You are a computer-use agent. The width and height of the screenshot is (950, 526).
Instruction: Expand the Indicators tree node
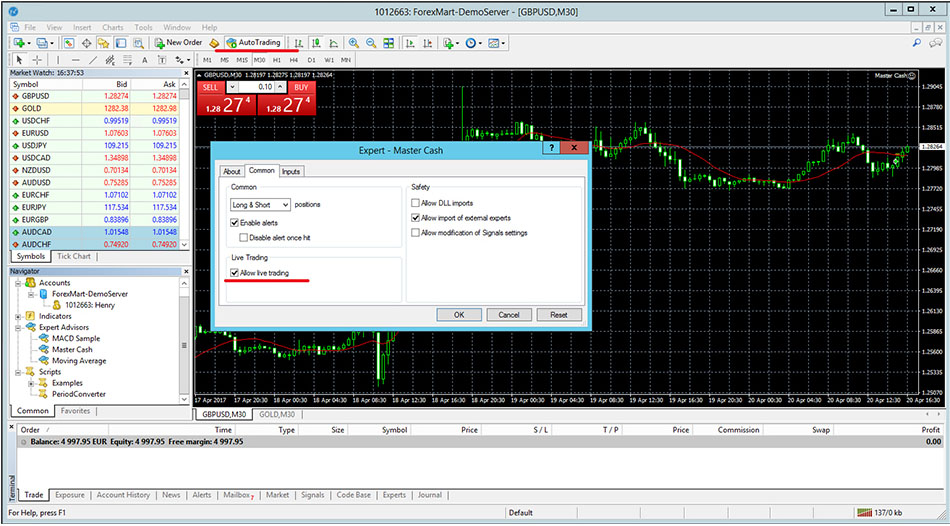tap(18, 316)
